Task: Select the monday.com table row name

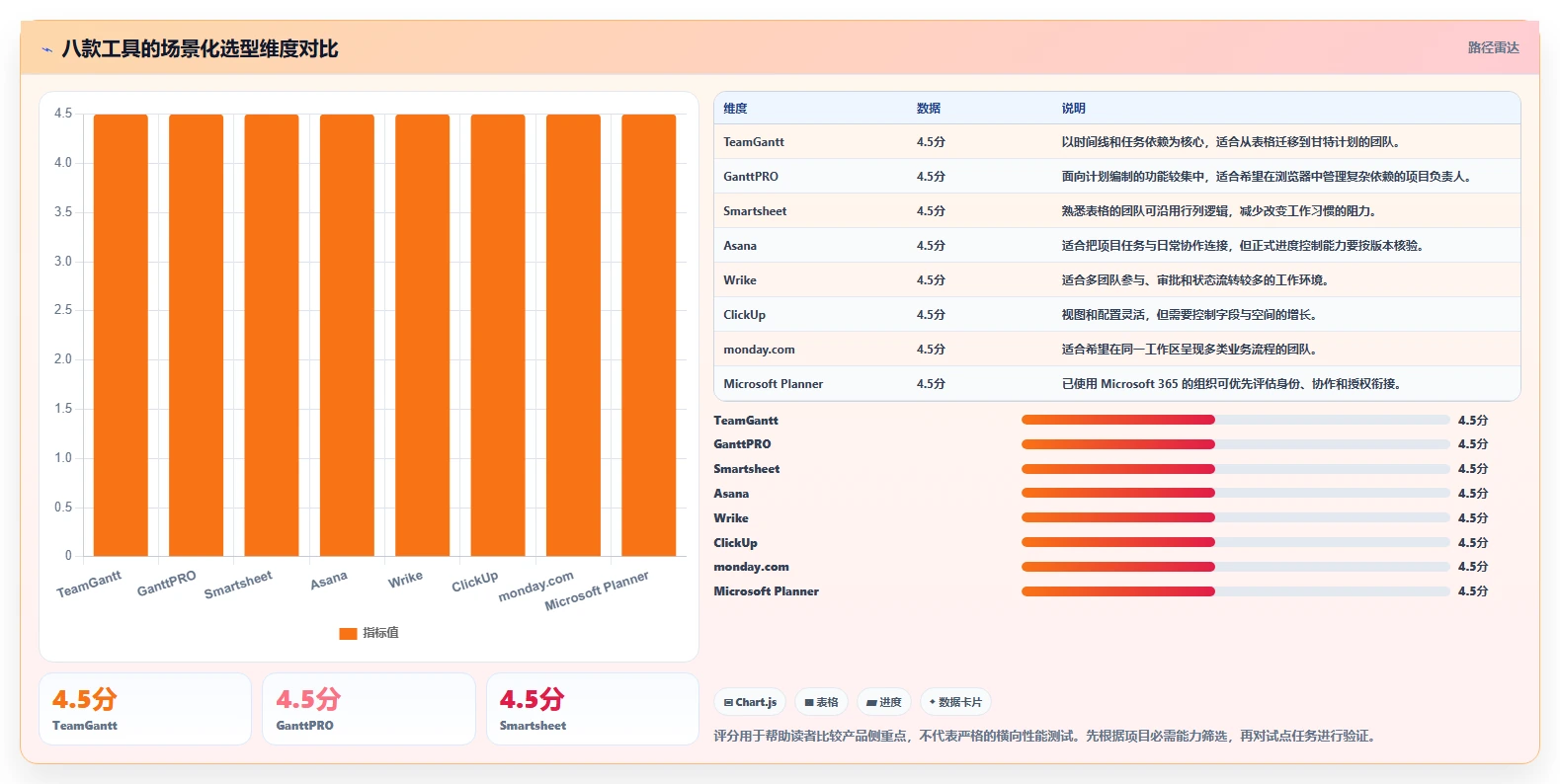Action: pos(759,350)
